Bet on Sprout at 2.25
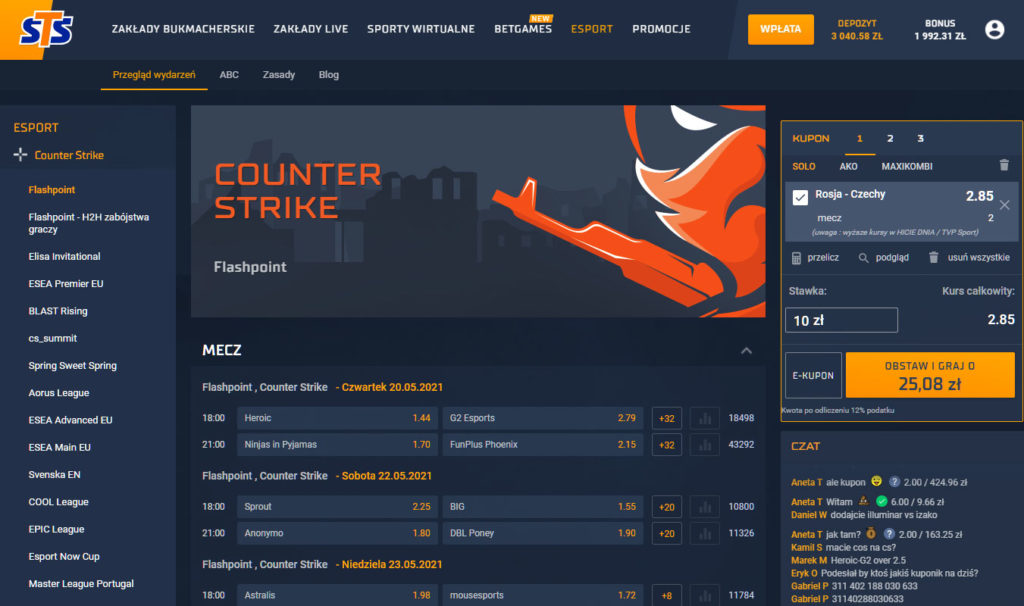 tap(337, 507)
